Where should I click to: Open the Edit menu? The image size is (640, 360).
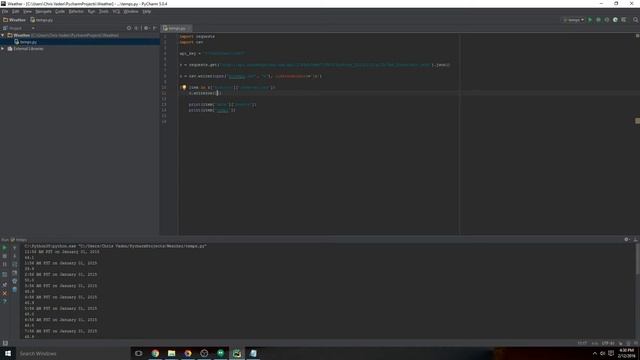[16, 11]
